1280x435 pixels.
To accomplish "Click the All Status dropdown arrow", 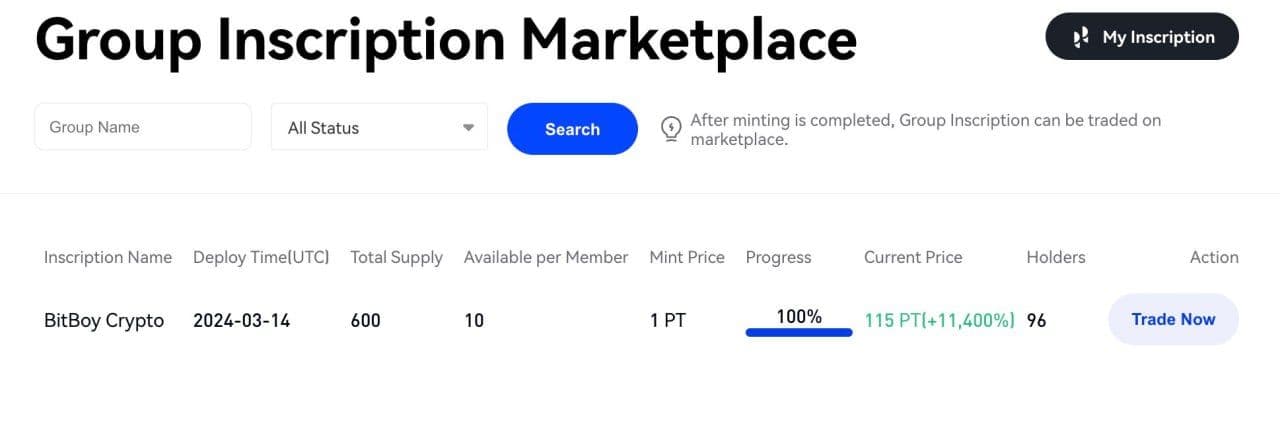I will pyautogui.click(x=468, y=128).
